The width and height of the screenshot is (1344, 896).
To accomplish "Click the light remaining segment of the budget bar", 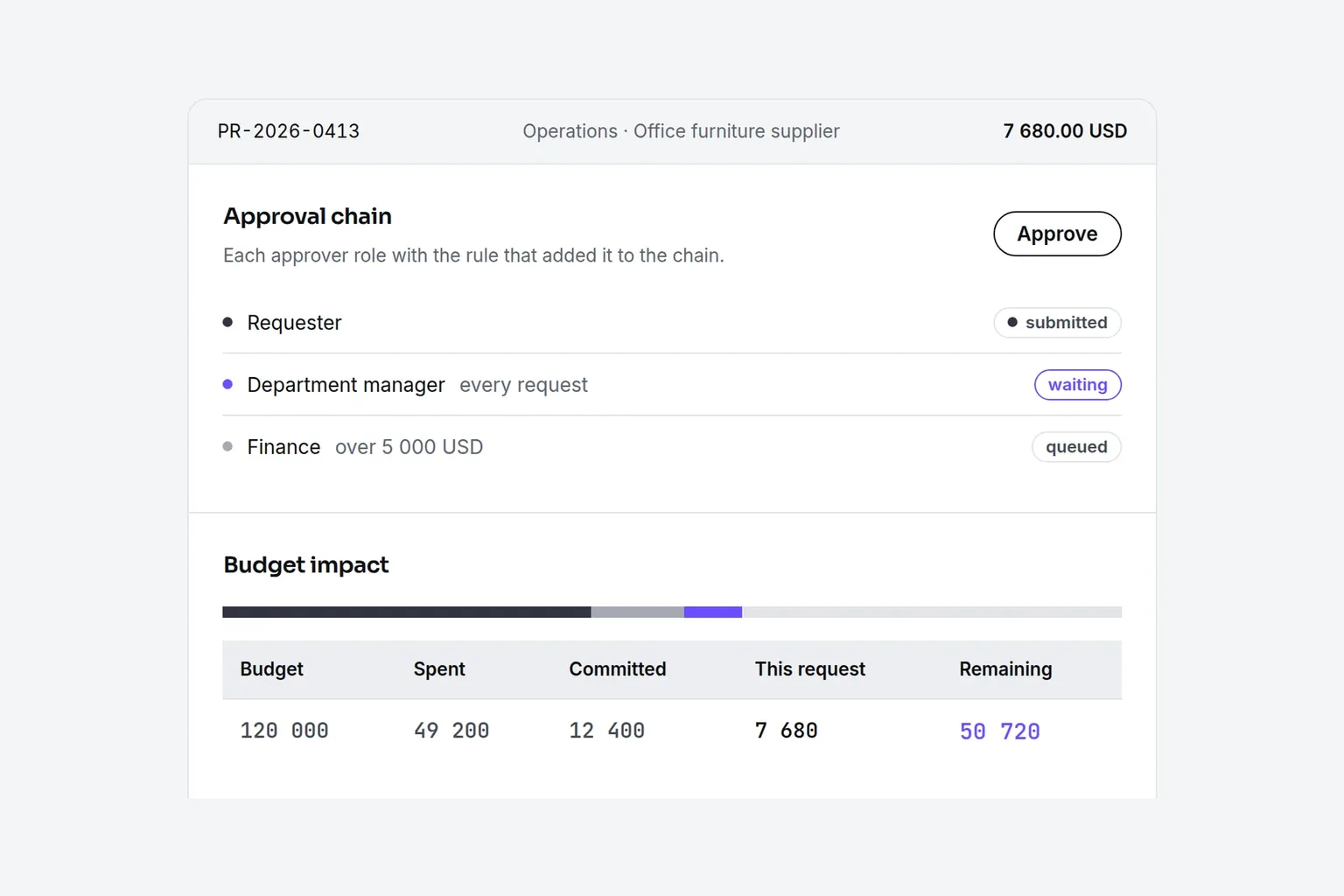I will pyautogui.click(x=932, y=612).
